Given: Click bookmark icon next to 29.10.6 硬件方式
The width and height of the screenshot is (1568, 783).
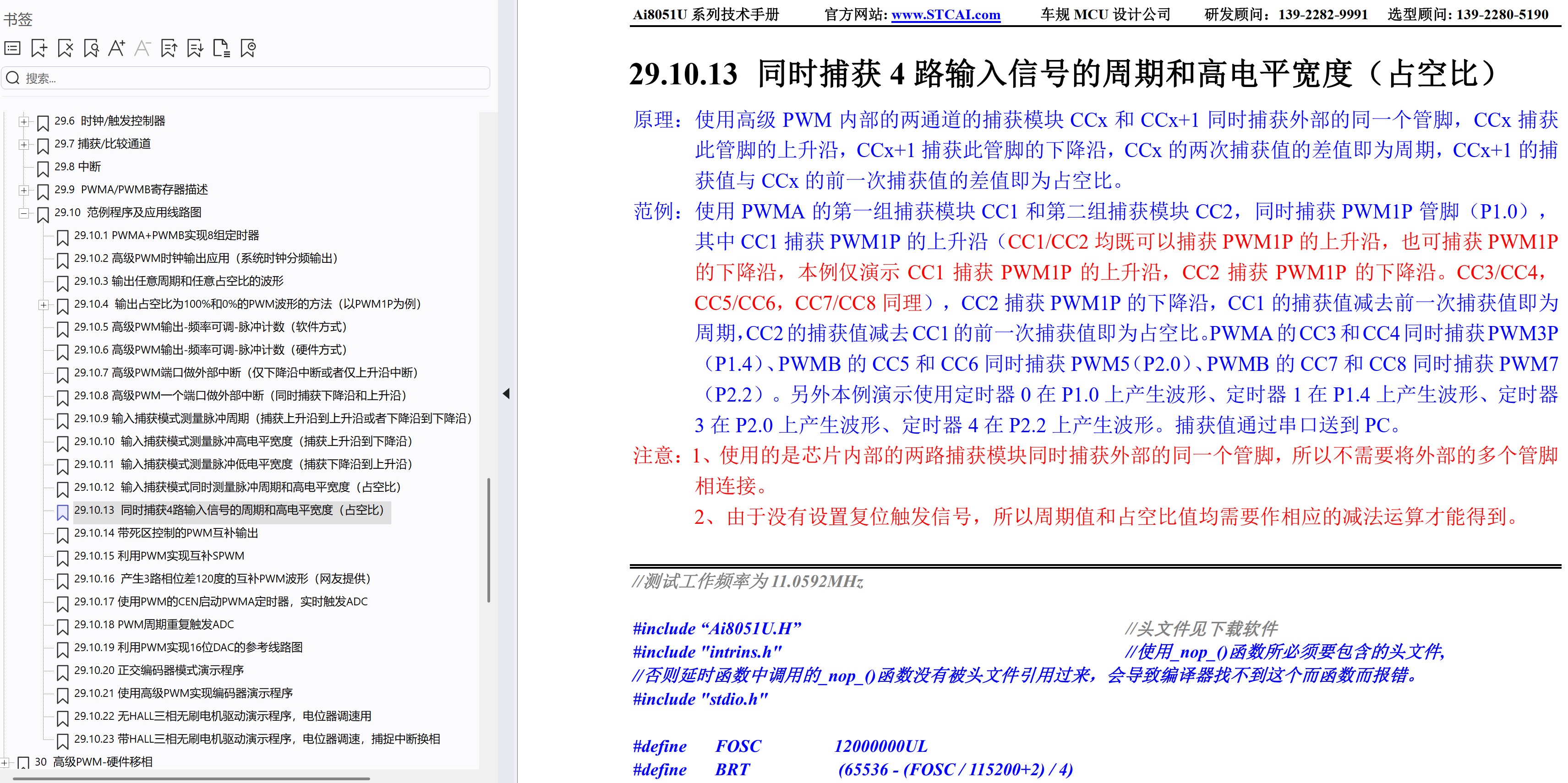Looking at the screenshot, I should [62, 352].
